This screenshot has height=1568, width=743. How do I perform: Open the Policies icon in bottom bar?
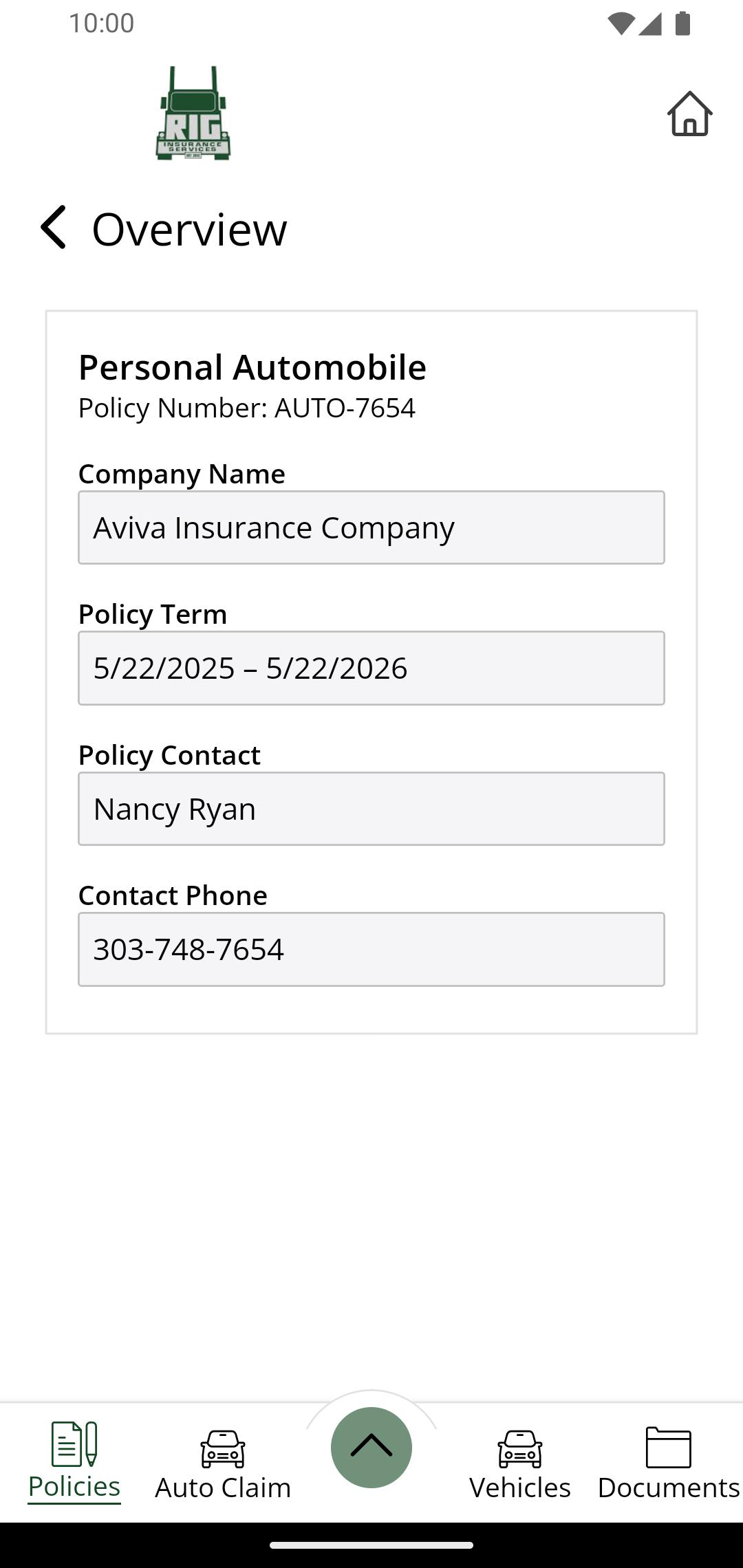[74, 1444]
